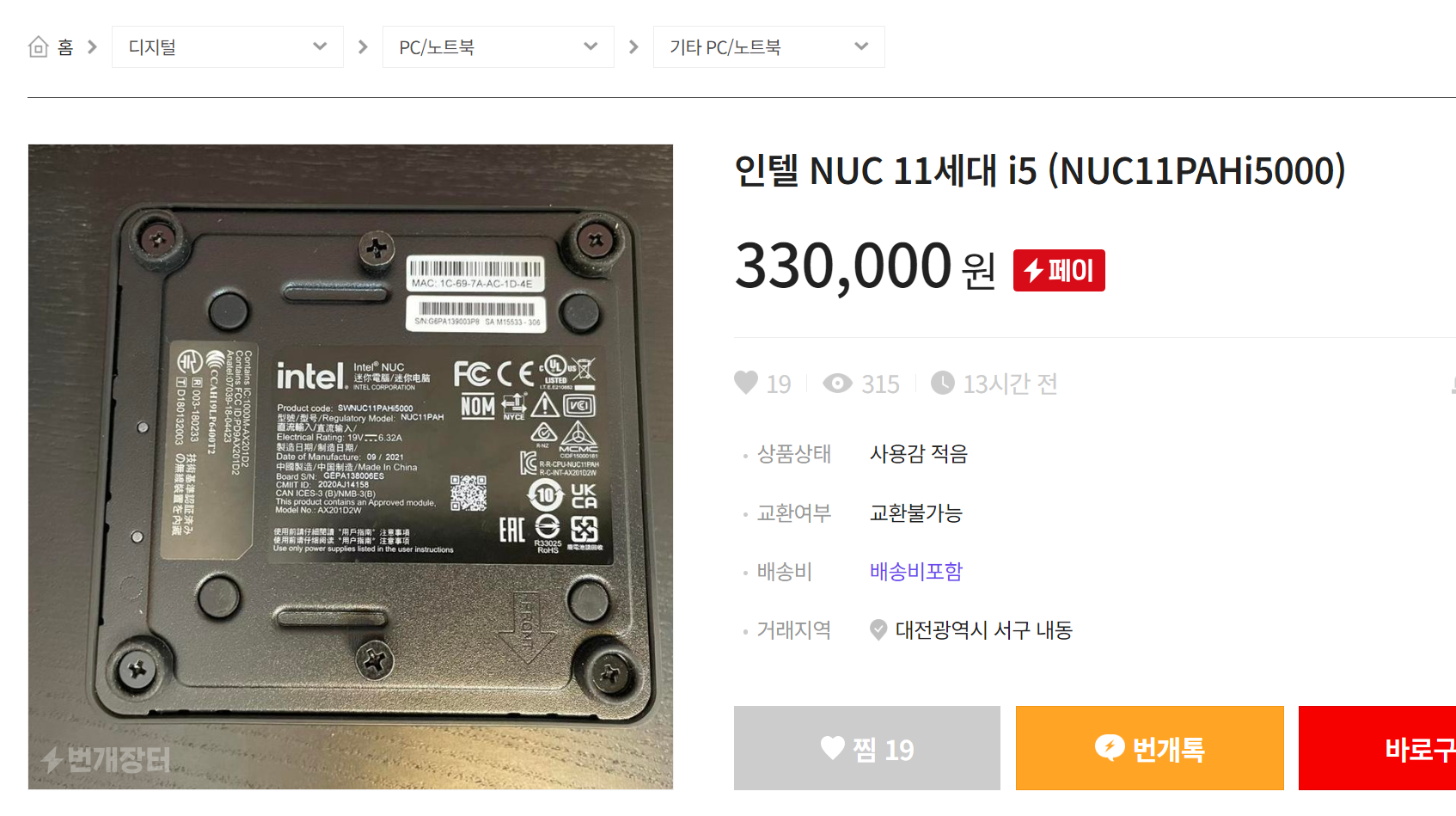Click the 대전광역시 서구 내동 location text

(x=984, y=630)
